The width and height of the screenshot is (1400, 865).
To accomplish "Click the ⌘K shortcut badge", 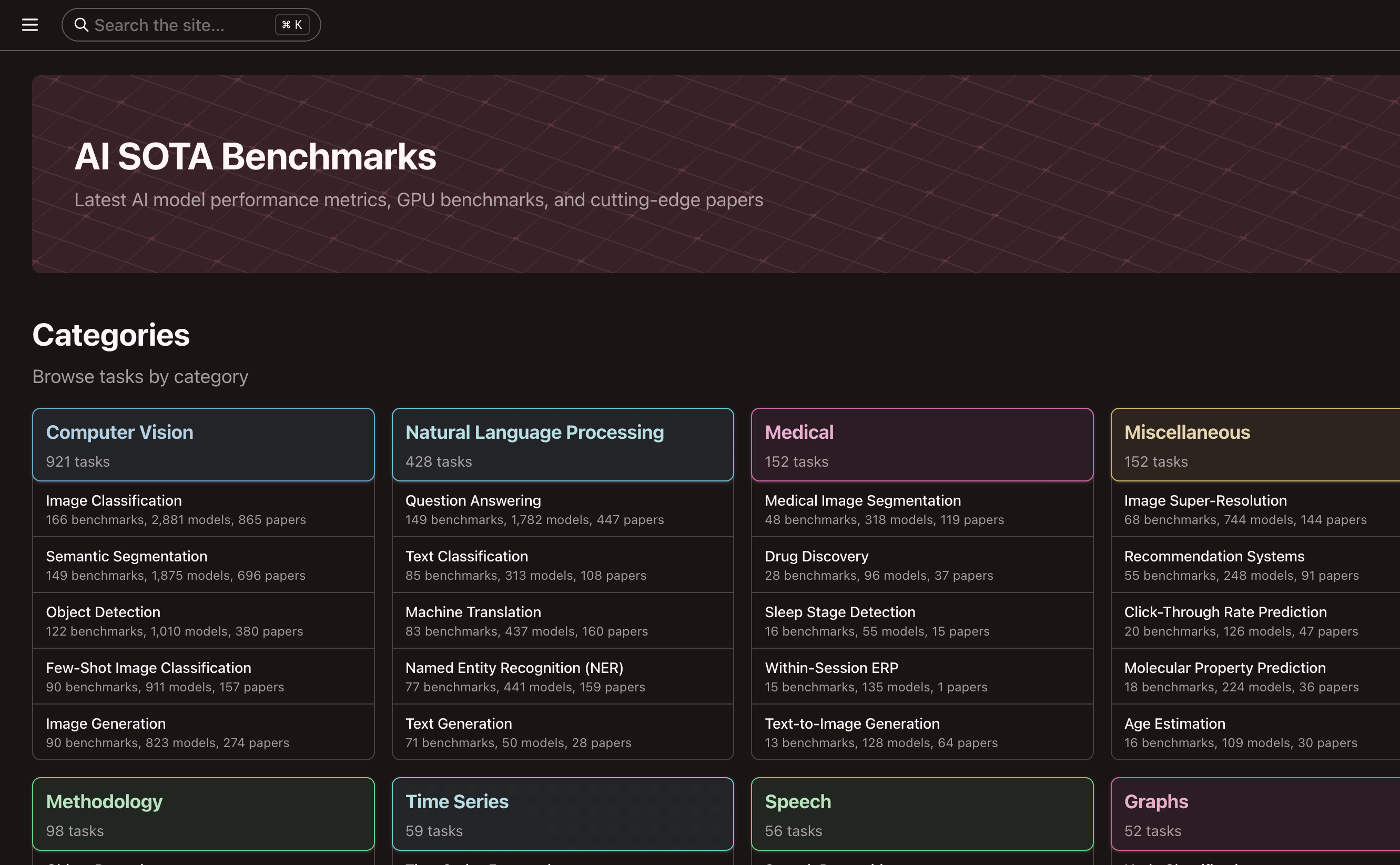I will (292, 25).
